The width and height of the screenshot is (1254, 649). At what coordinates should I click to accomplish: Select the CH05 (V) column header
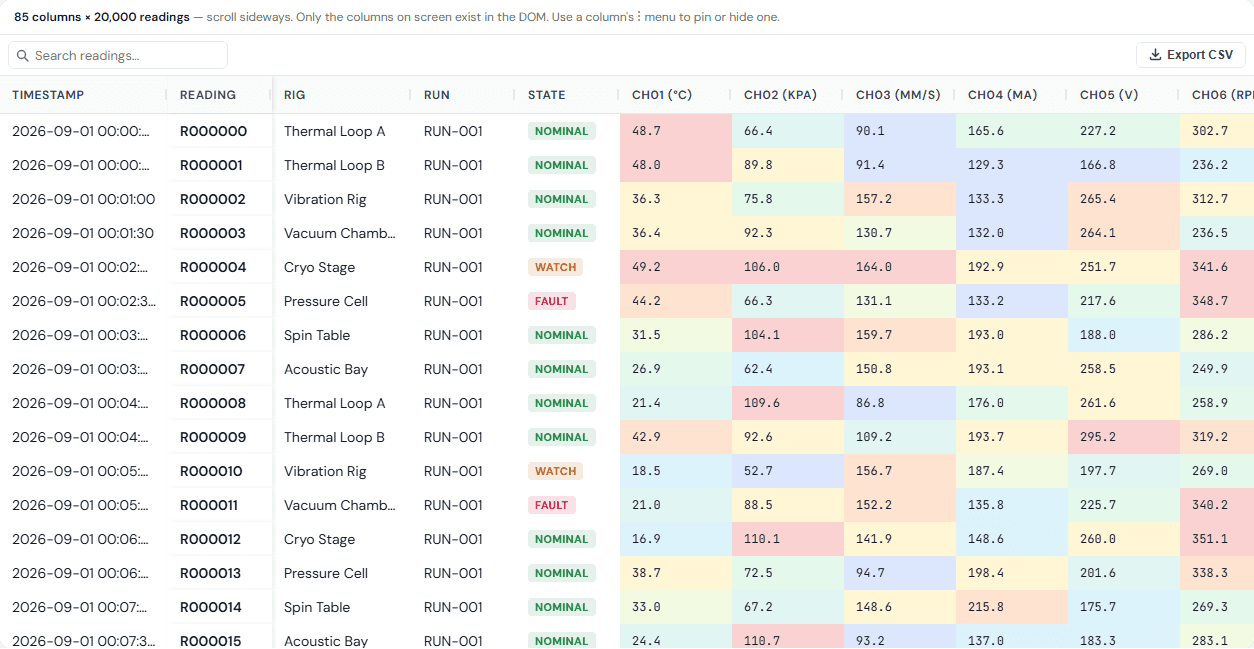tap(1124, 95)
